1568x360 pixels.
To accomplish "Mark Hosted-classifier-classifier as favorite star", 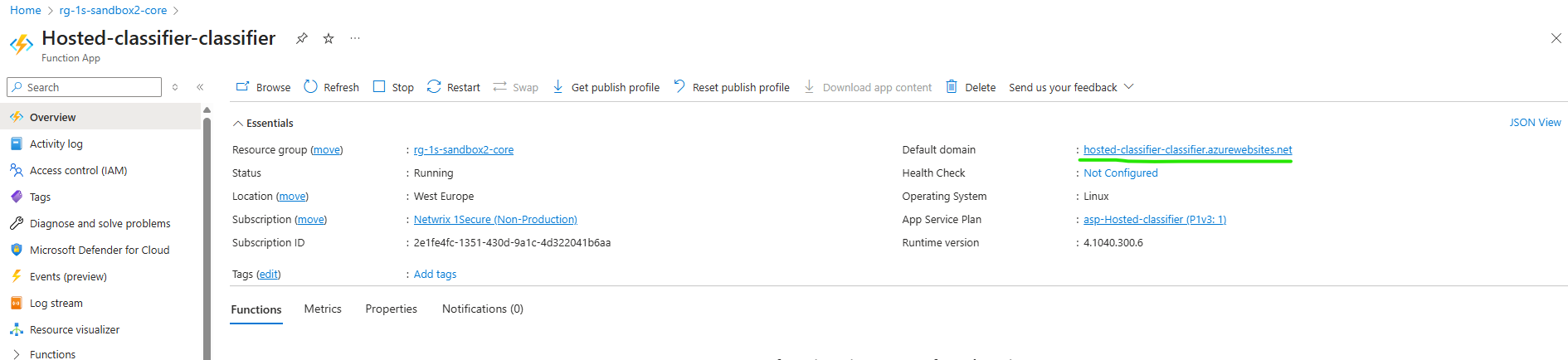I will (329, 38).
